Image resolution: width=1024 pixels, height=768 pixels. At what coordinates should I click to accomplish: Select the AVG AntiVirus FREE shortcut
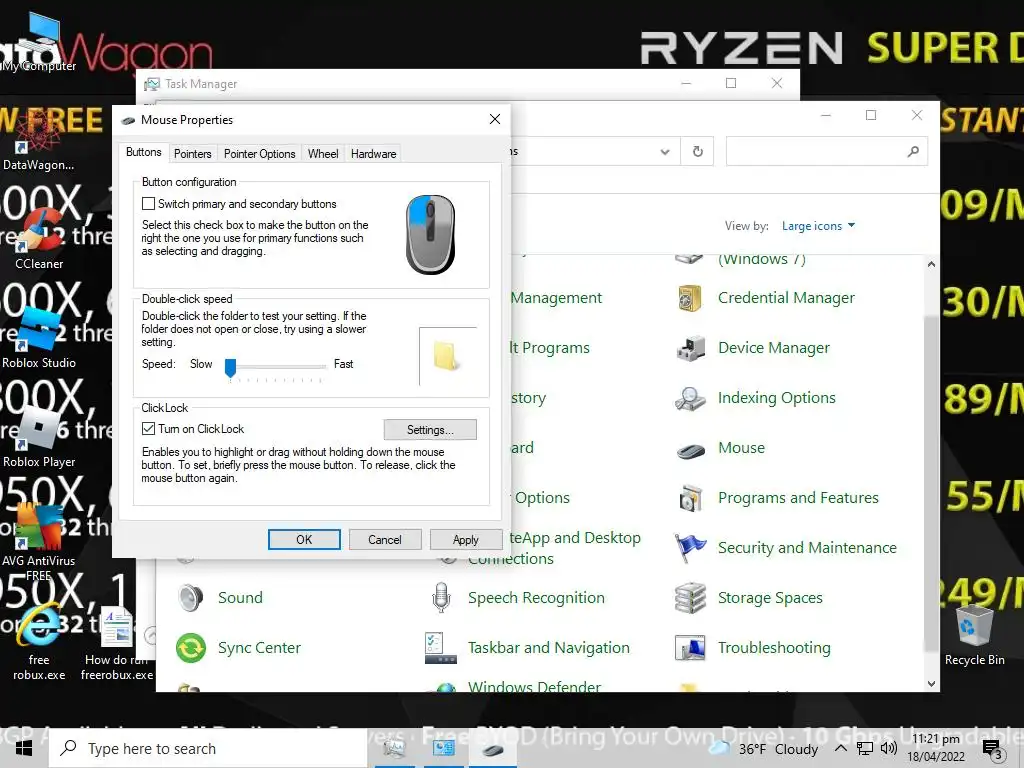pyautogui.click(x=39, y=542)
